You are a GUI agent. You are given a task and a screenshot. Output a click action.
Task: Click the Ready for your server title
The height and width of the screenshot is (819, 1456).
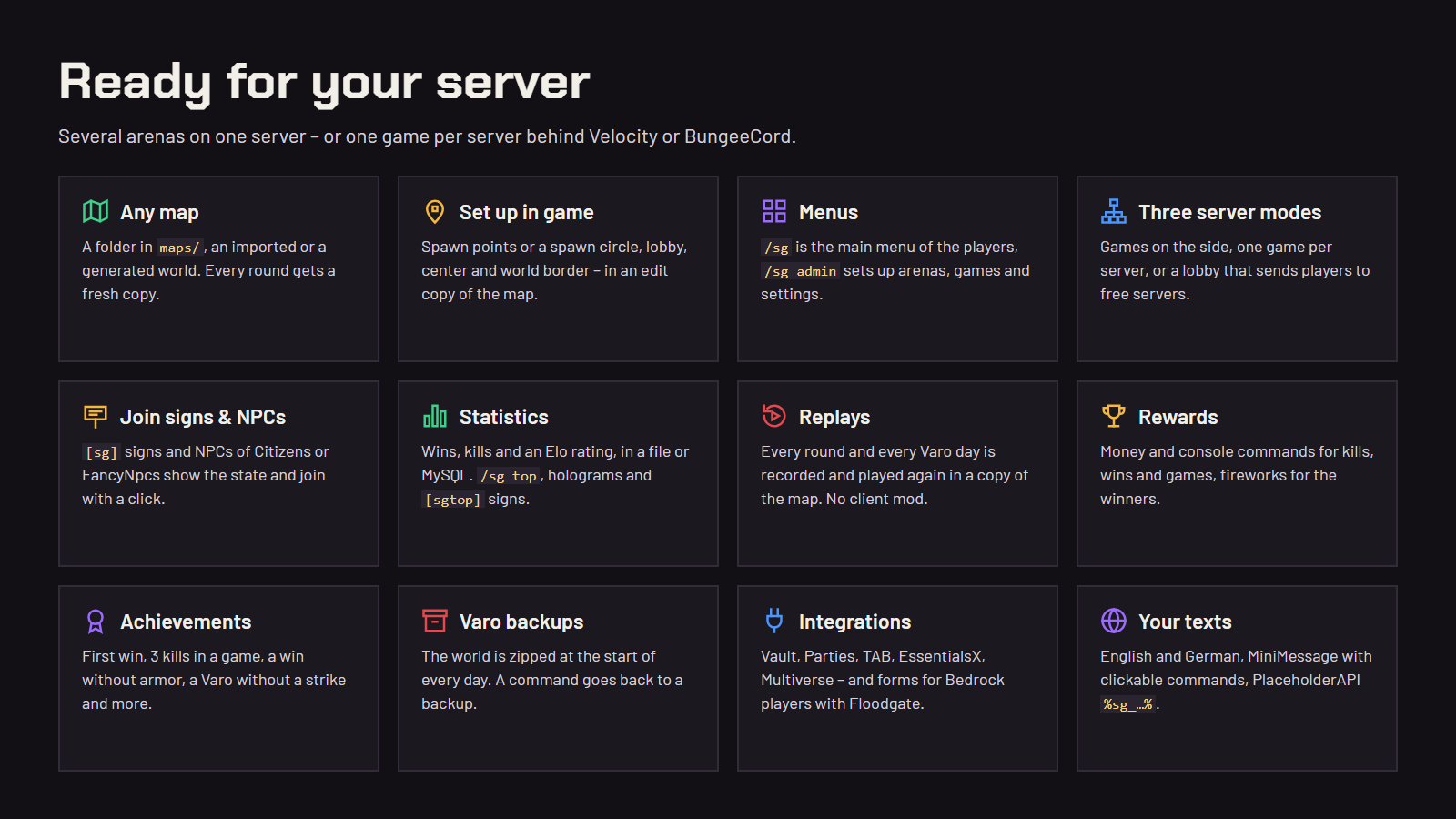(324, 82)
